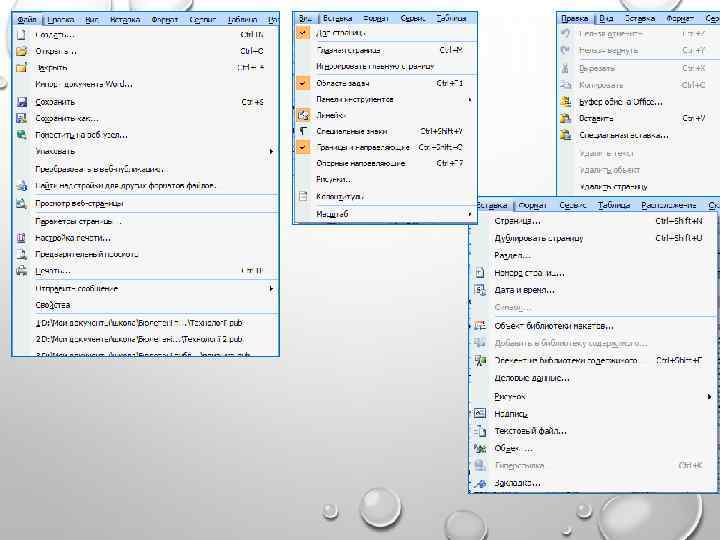
Task: Click the Специальная вставка icon
Action: (566, 135)
